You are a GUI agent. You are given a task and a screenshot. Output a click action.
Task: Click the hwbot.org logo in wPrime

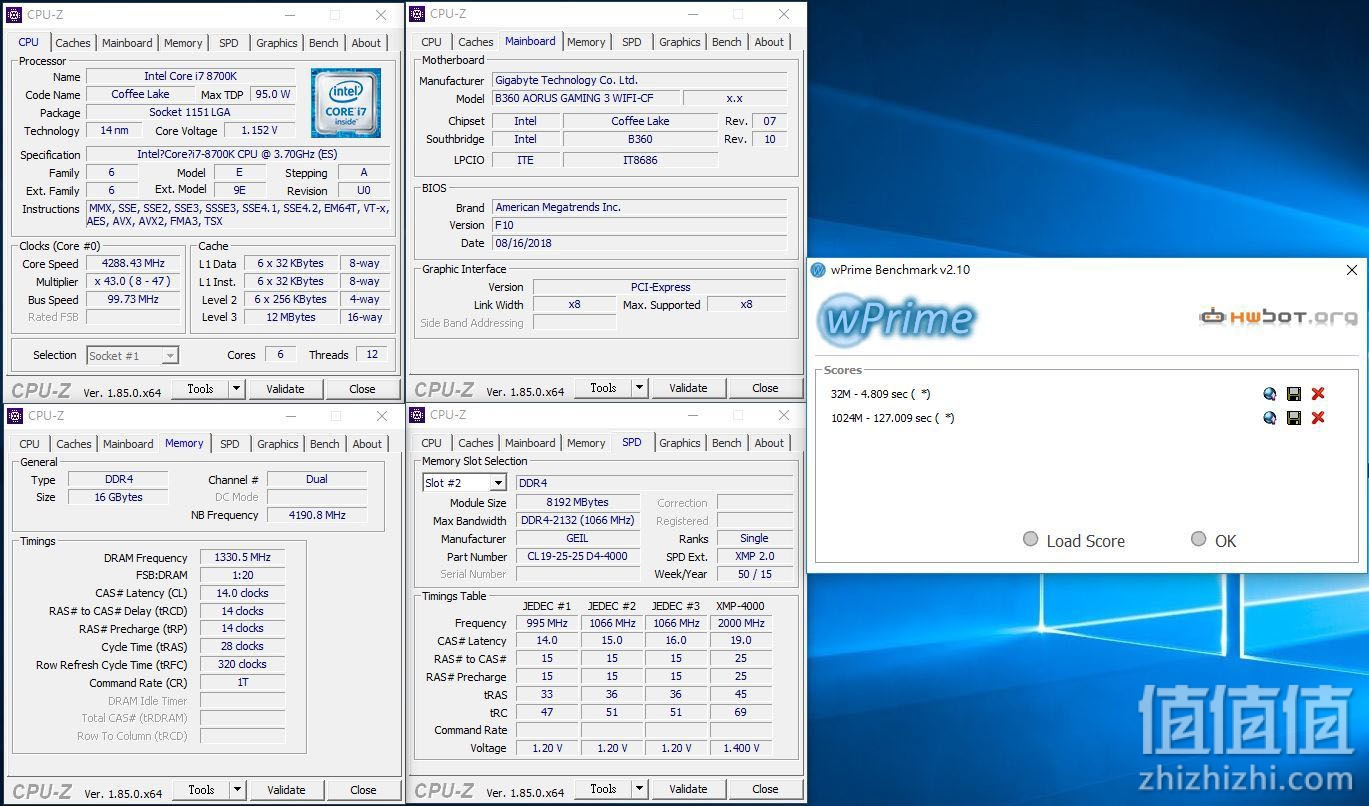[x=1279, y=317]
